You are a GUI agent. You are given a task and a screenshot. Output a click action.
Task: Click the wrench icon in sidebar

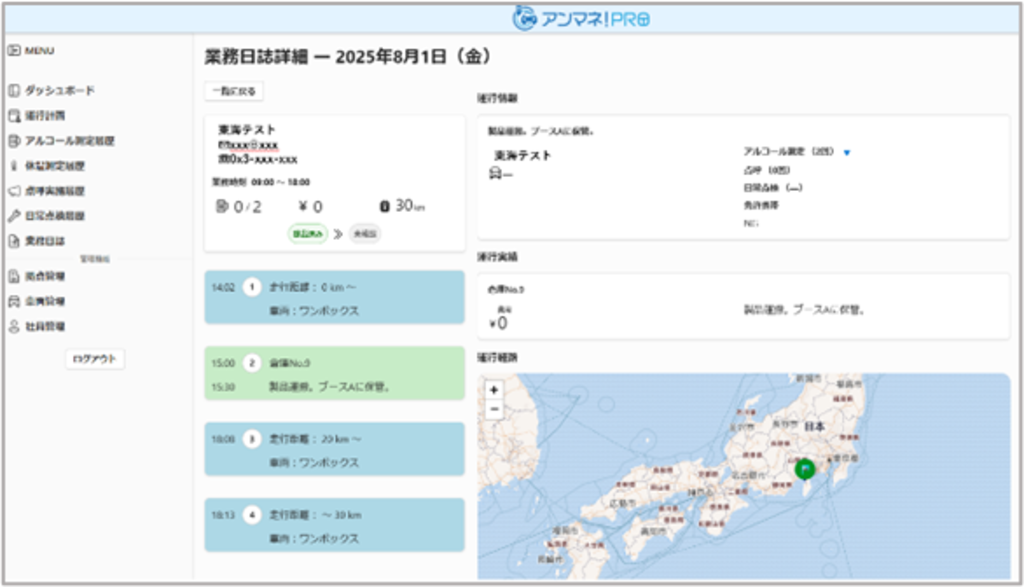[x=14, y=216]
